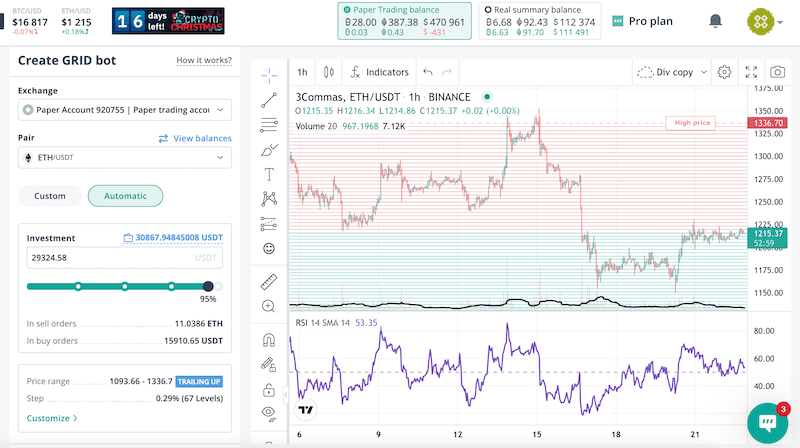Toggle the magnet mode icon

point(269,340)
